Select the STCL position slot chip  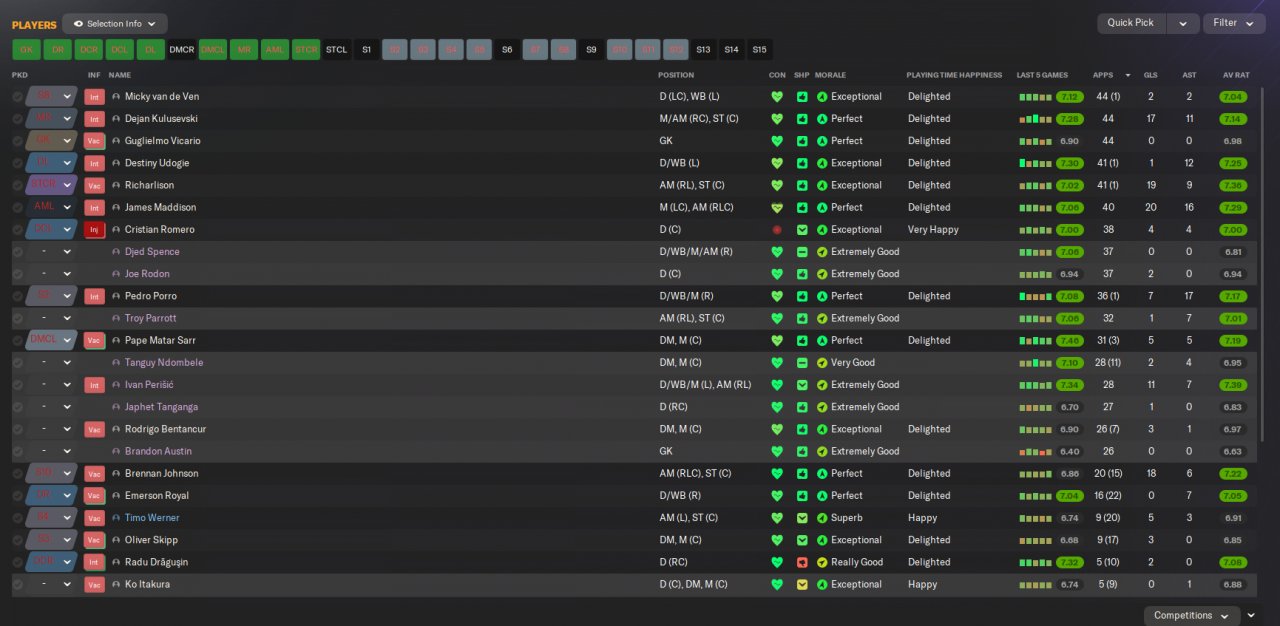pyautogui.click(x=337, y=50)
